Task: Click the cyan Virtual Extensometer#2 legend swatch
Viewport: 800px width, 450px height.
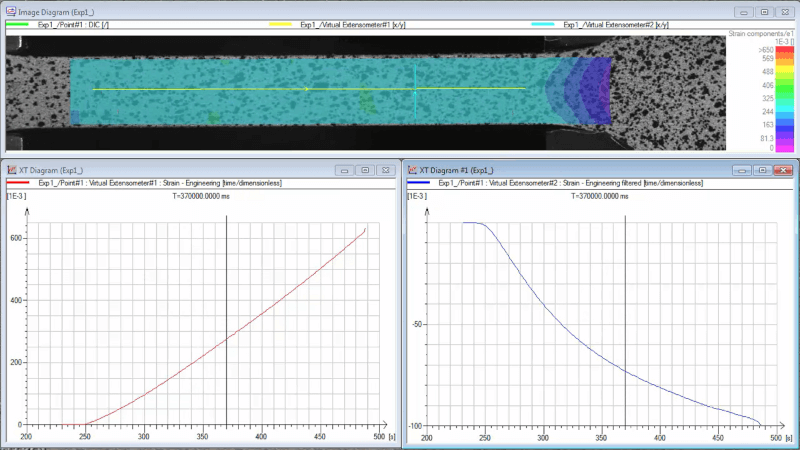Action: 543,24
